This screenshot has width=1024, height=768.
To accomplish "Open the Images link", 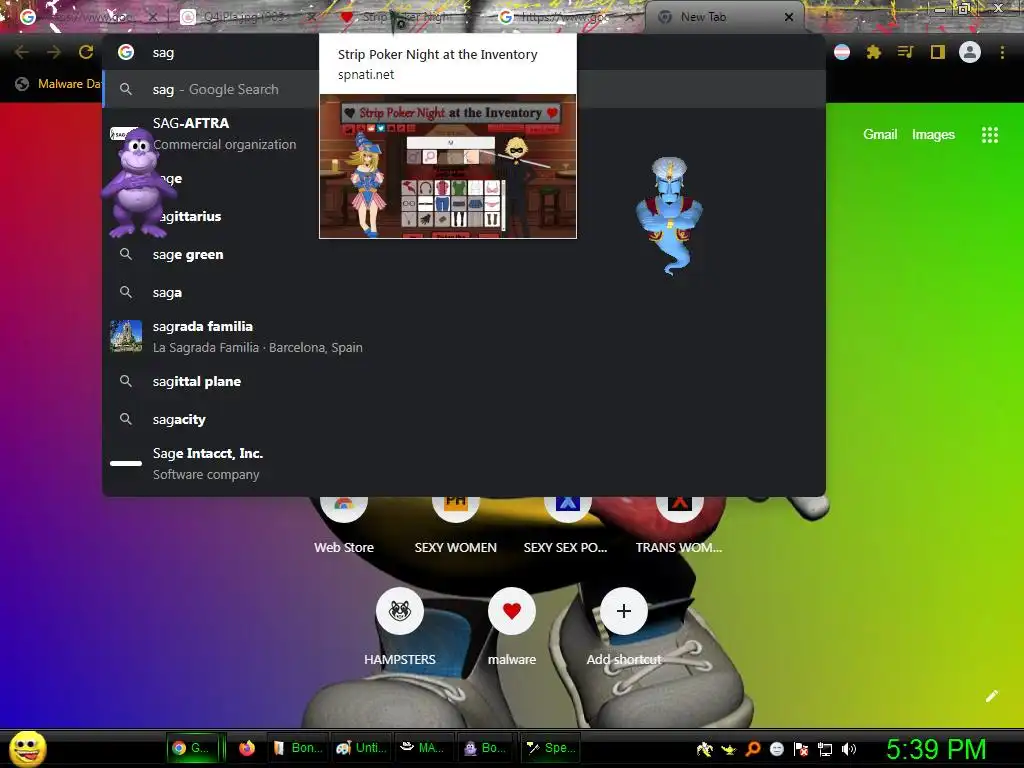I will (933, 135).
